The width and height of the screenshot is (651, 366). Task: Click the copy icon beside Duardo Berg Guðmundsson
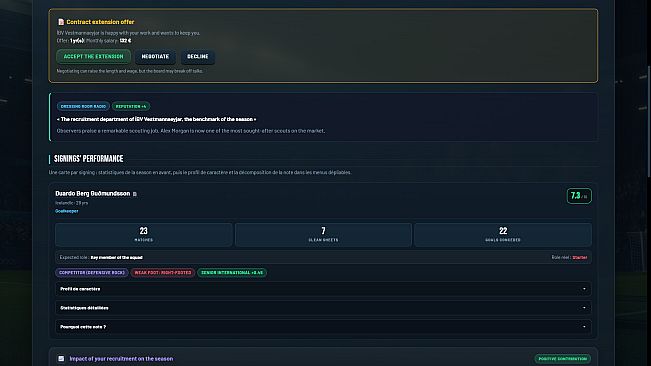tap(135, 194)
